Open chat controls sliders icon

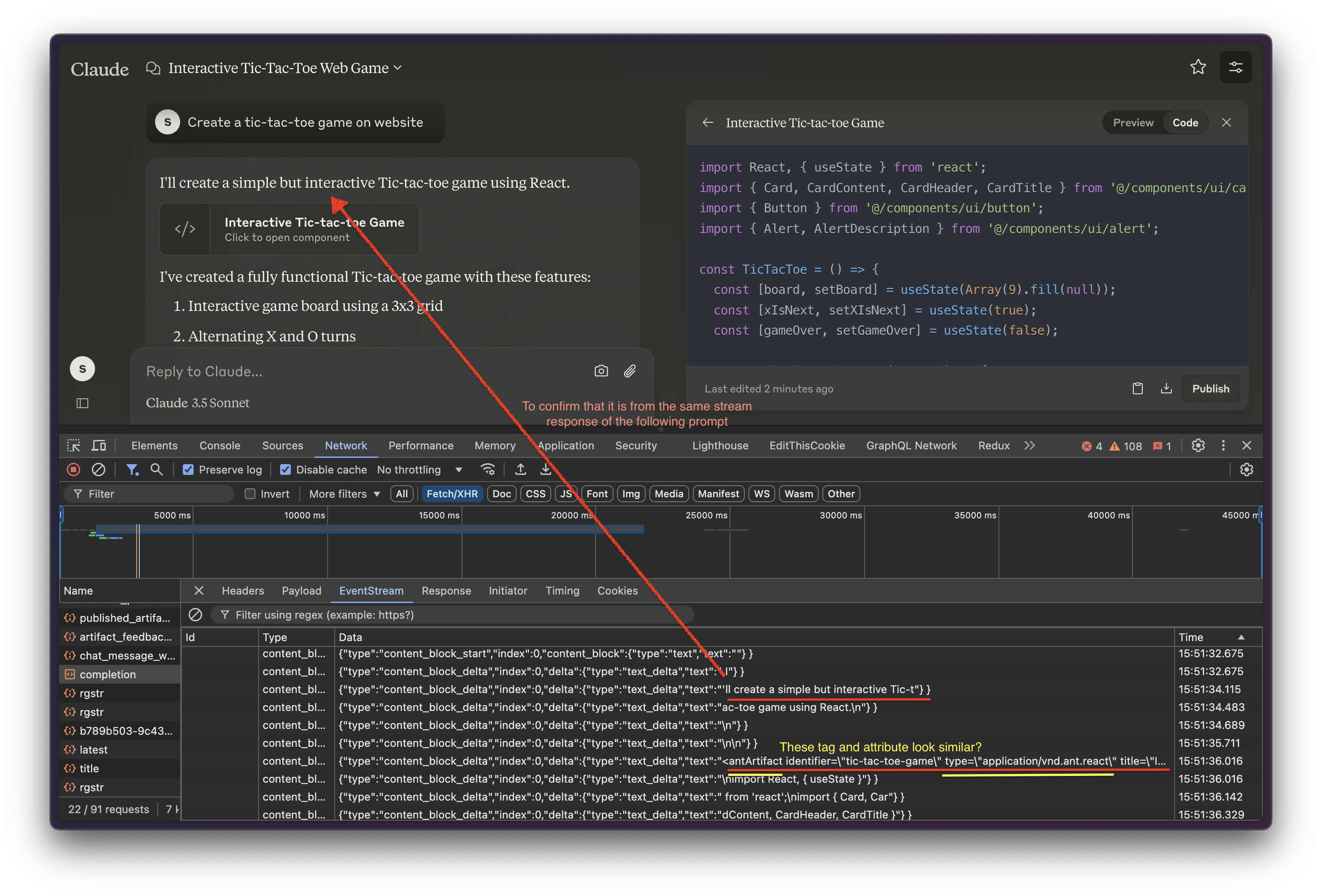click(1236, 68)
